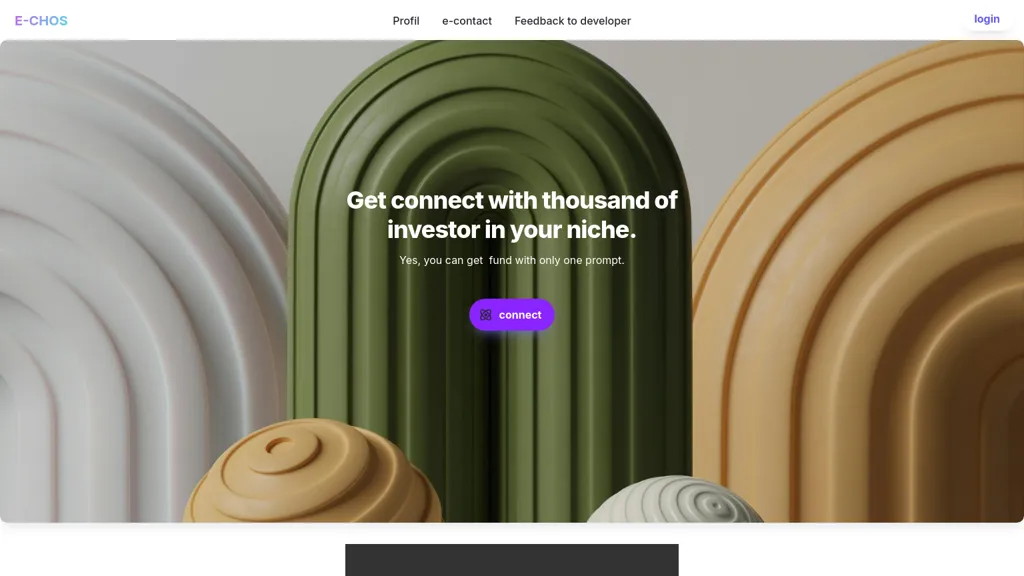The image size is (1024, 576).
Task: Click the E-CHOS gradient logo
Action: (x=41, y=21)
